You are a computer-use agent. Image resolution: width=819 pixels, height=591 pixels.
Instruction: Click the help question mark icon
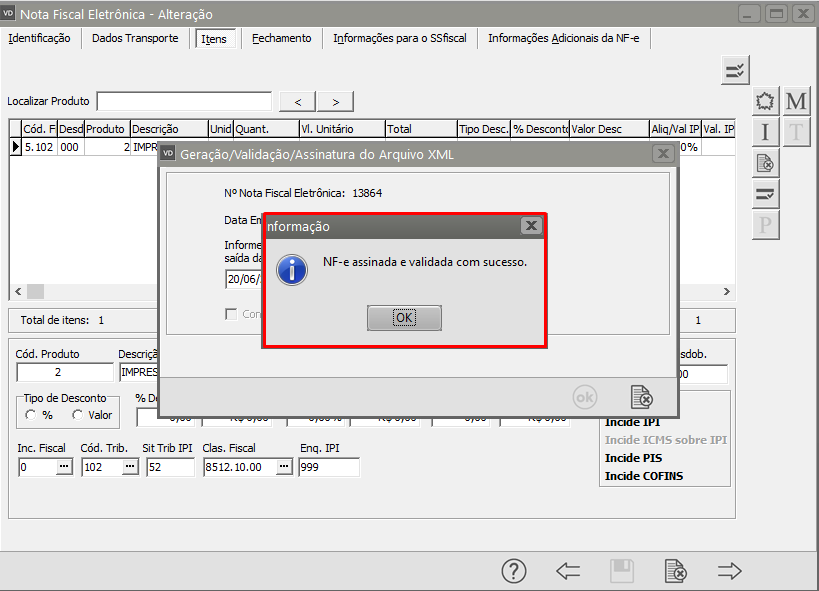pyautogui.click(x=514, y=571)
